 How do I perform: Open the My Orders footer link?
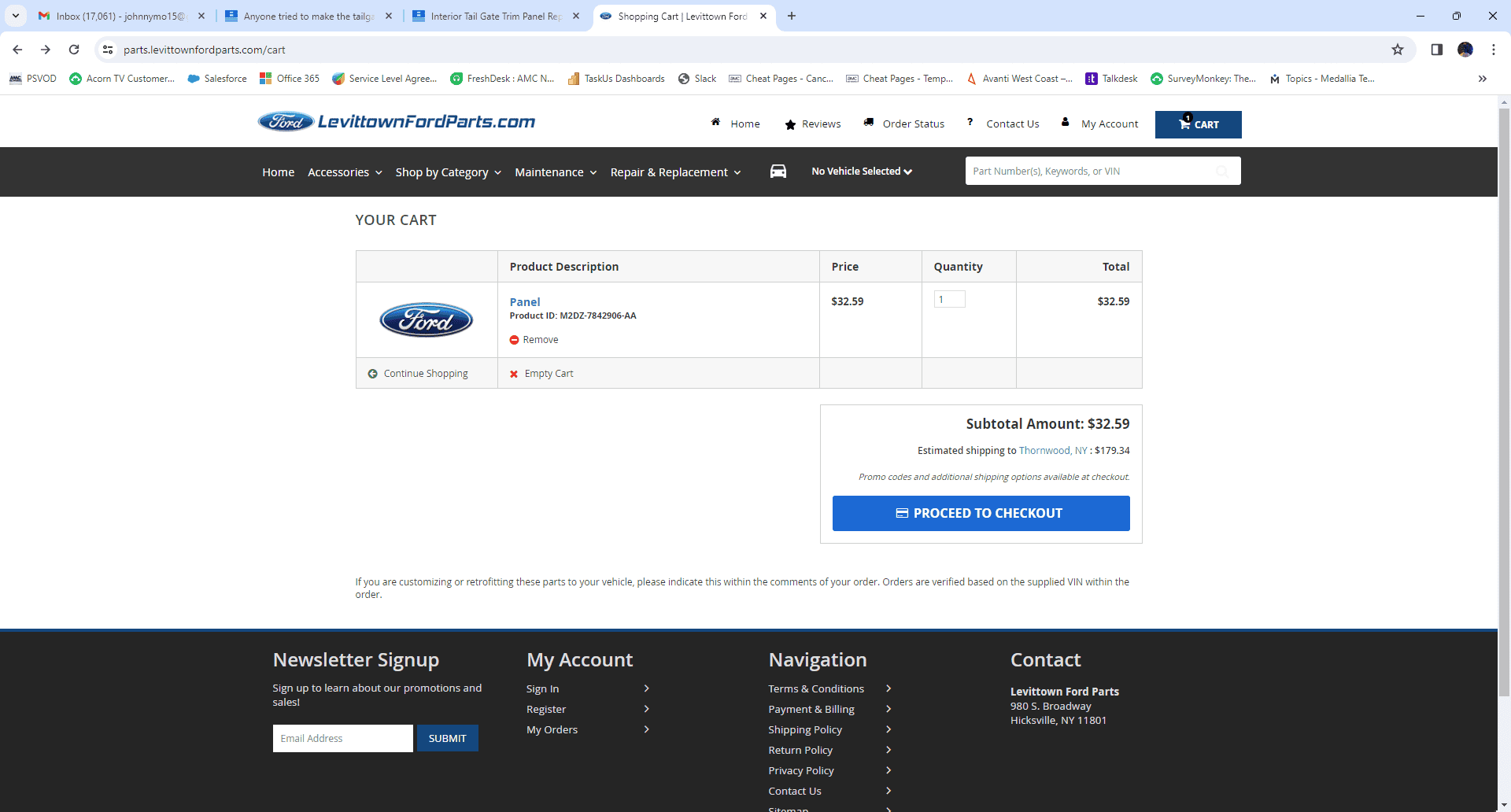(x=552, y=730)
